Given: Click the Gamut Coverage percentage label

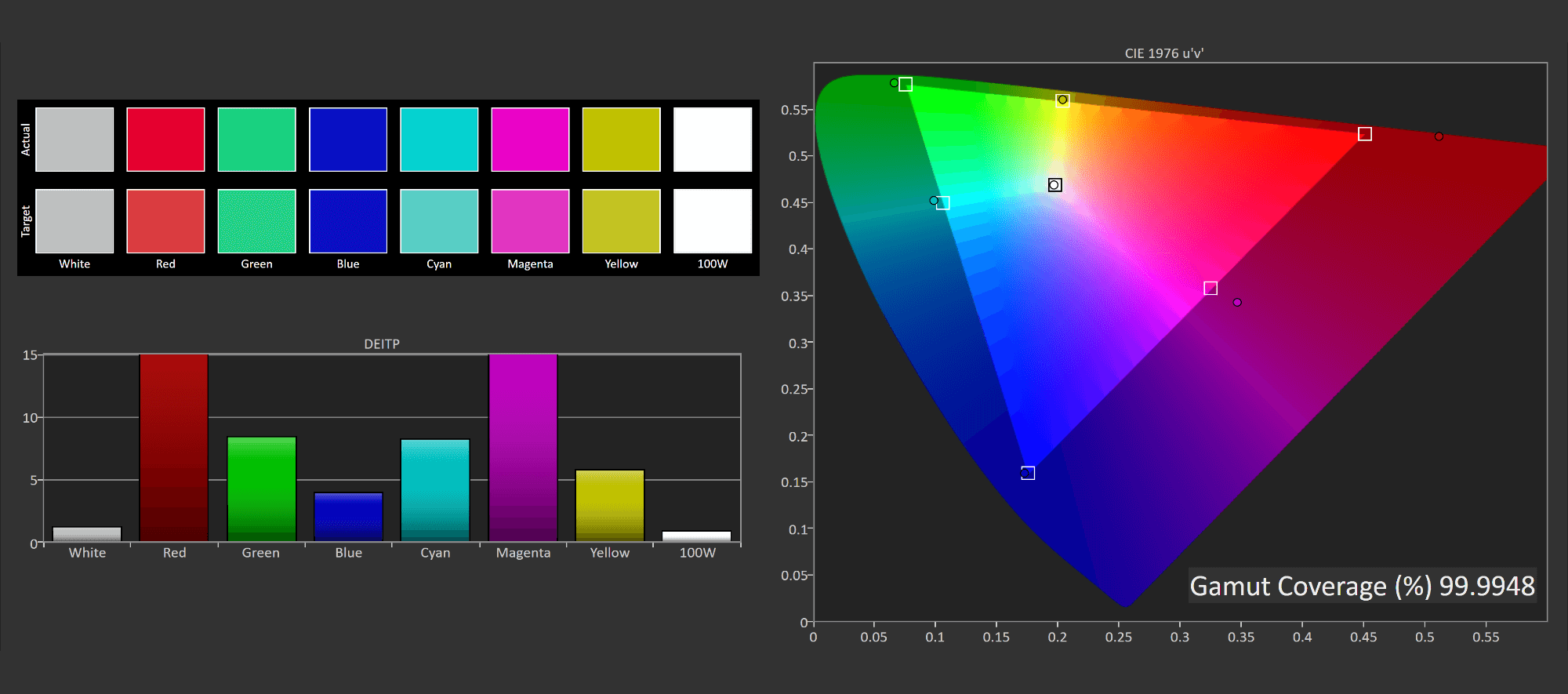Looking at the screenshot, I should pyautogui.click(x=1362, y=586).
